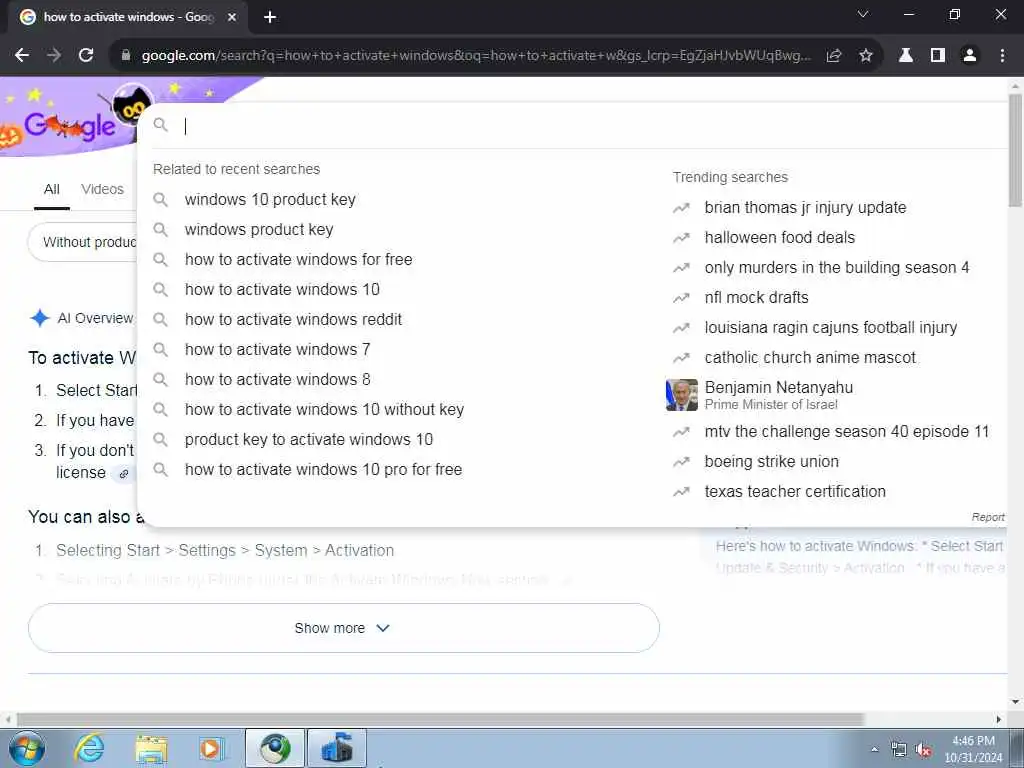Screen dimensions: 1024x768
Task: Show hidden tray icons arrow
Action: [874, 749]
